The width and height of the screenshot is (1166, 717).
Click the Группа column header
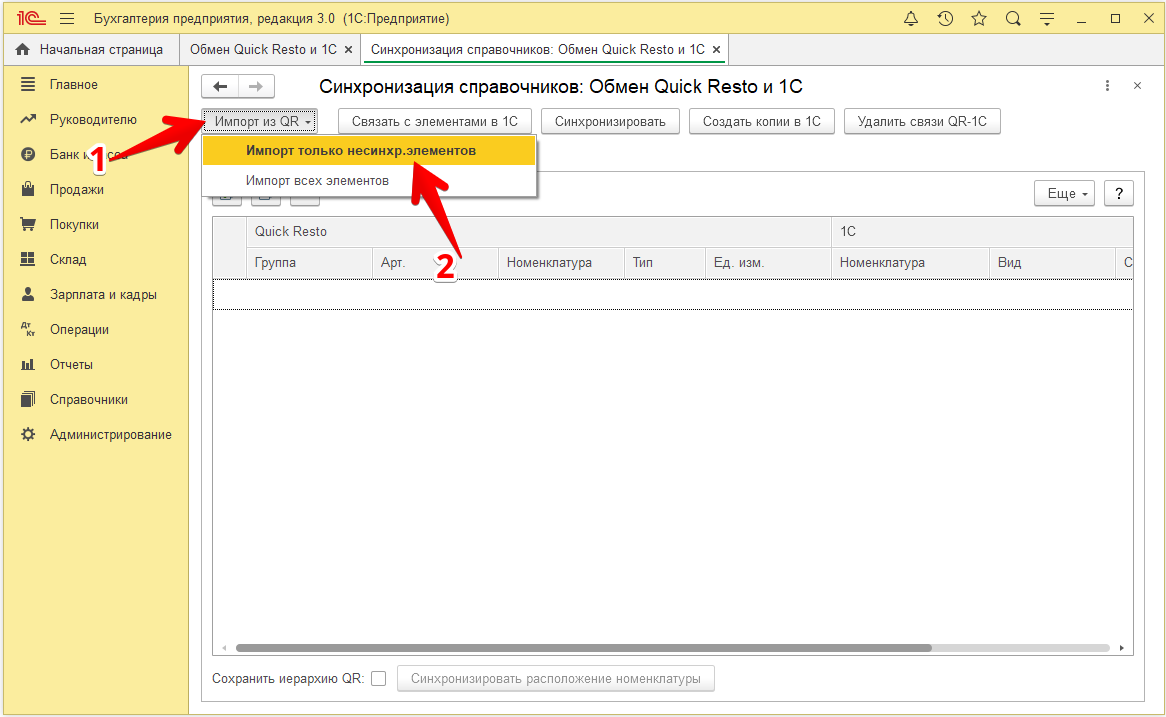click(309, 263)
